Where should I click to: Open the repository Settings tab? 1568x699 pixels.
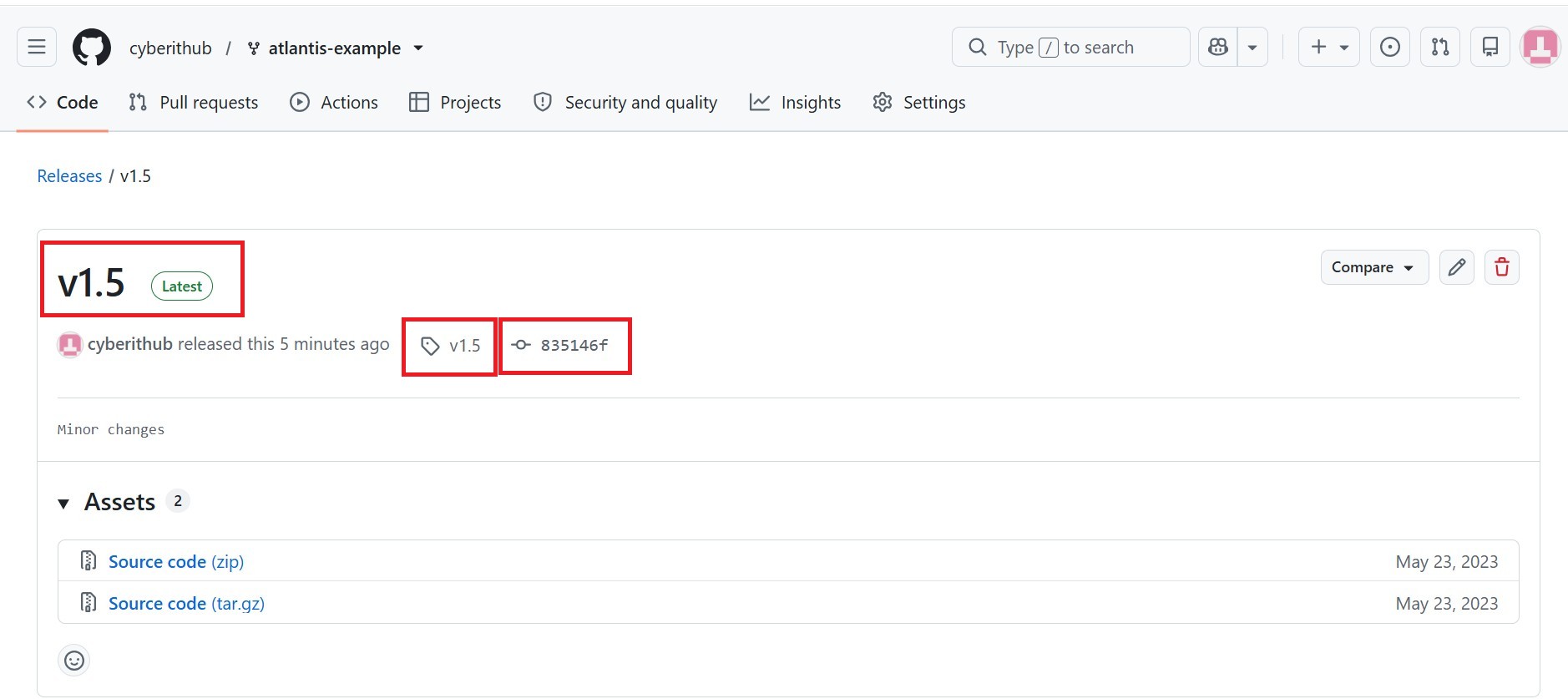[x=919, y=102]
